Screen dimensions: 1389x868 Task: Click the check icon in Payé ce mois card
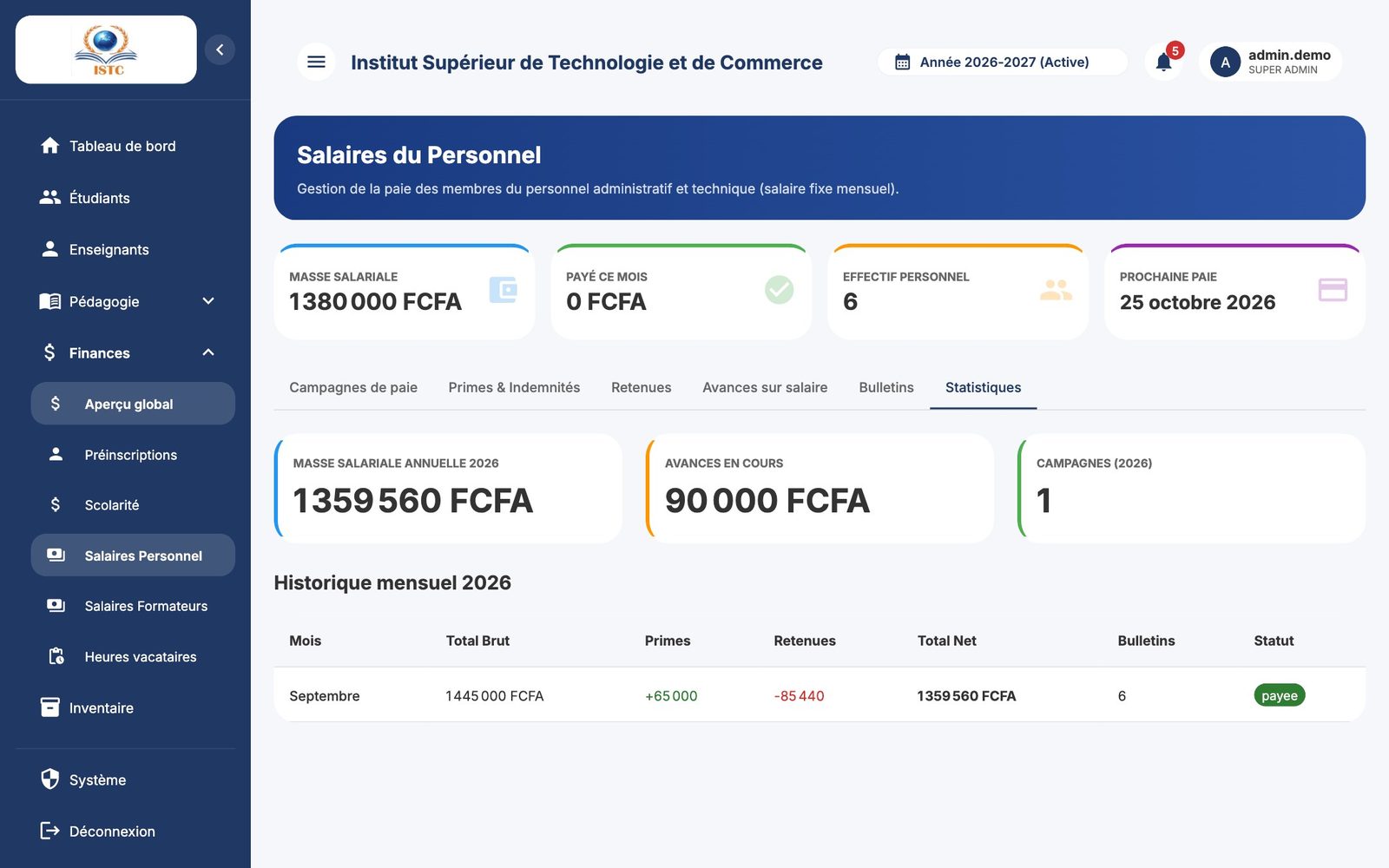779,289
